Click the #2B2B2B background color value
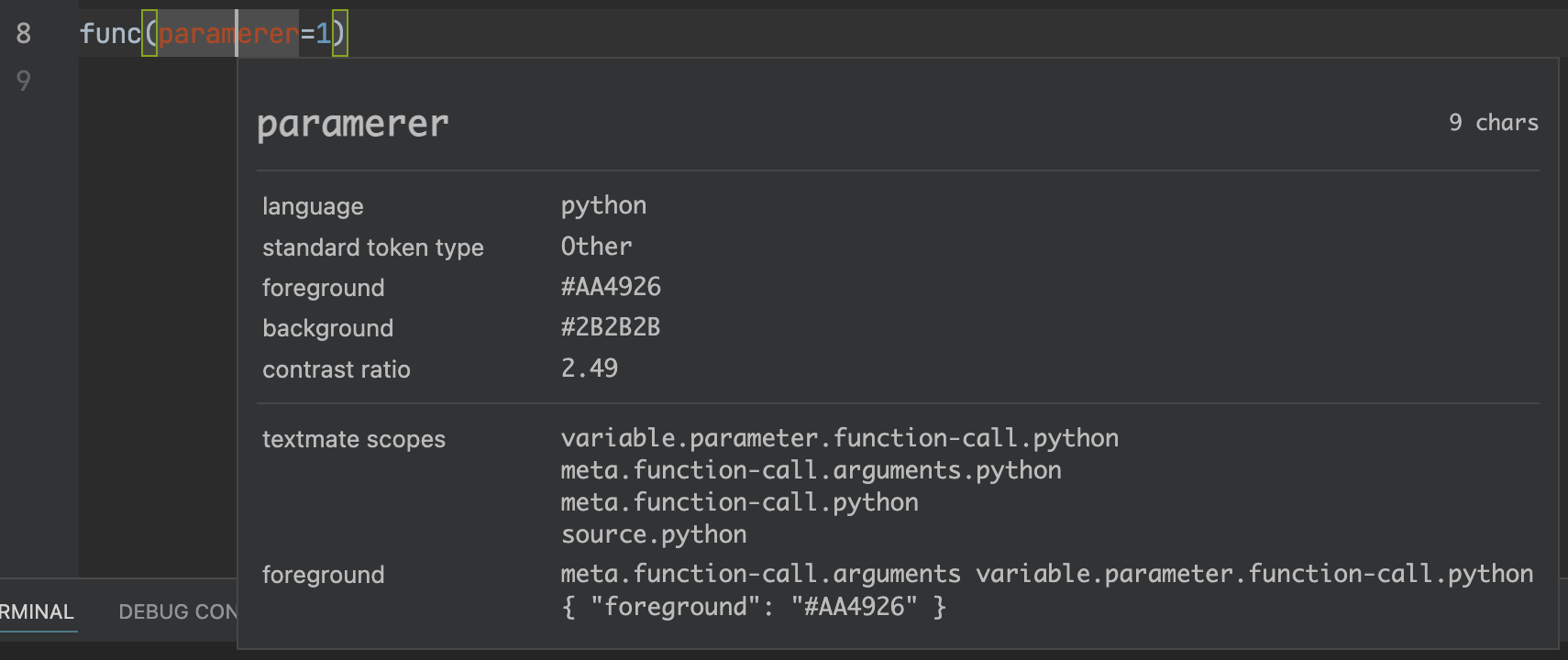The width and height of the screenshot is (1568, 660). pyautogui.click(x=611, y=327)
